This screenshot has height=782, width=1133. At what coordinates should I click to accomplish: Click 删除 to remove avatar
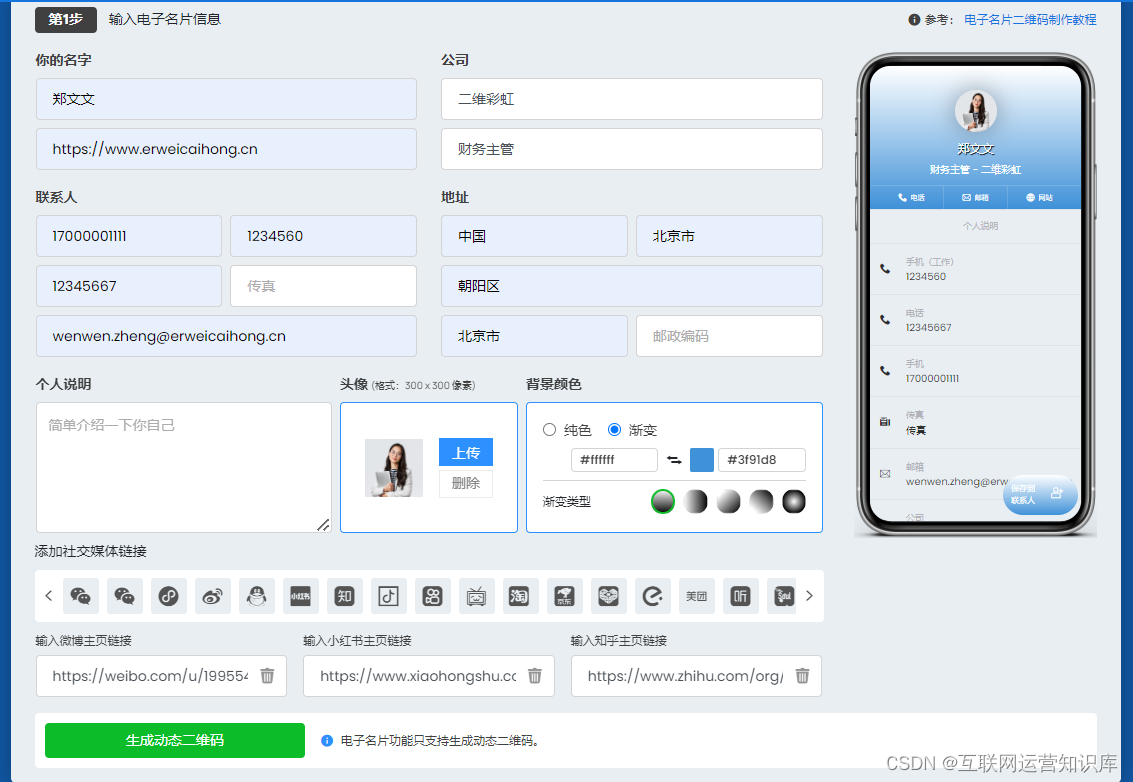[466, 484]
